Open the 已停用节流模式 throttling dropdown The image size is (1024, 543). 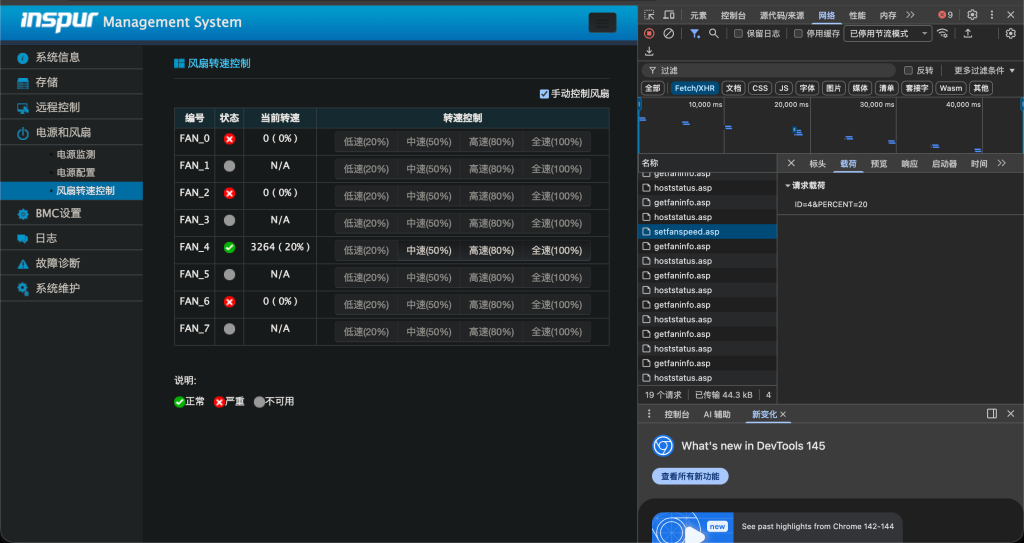888,33
